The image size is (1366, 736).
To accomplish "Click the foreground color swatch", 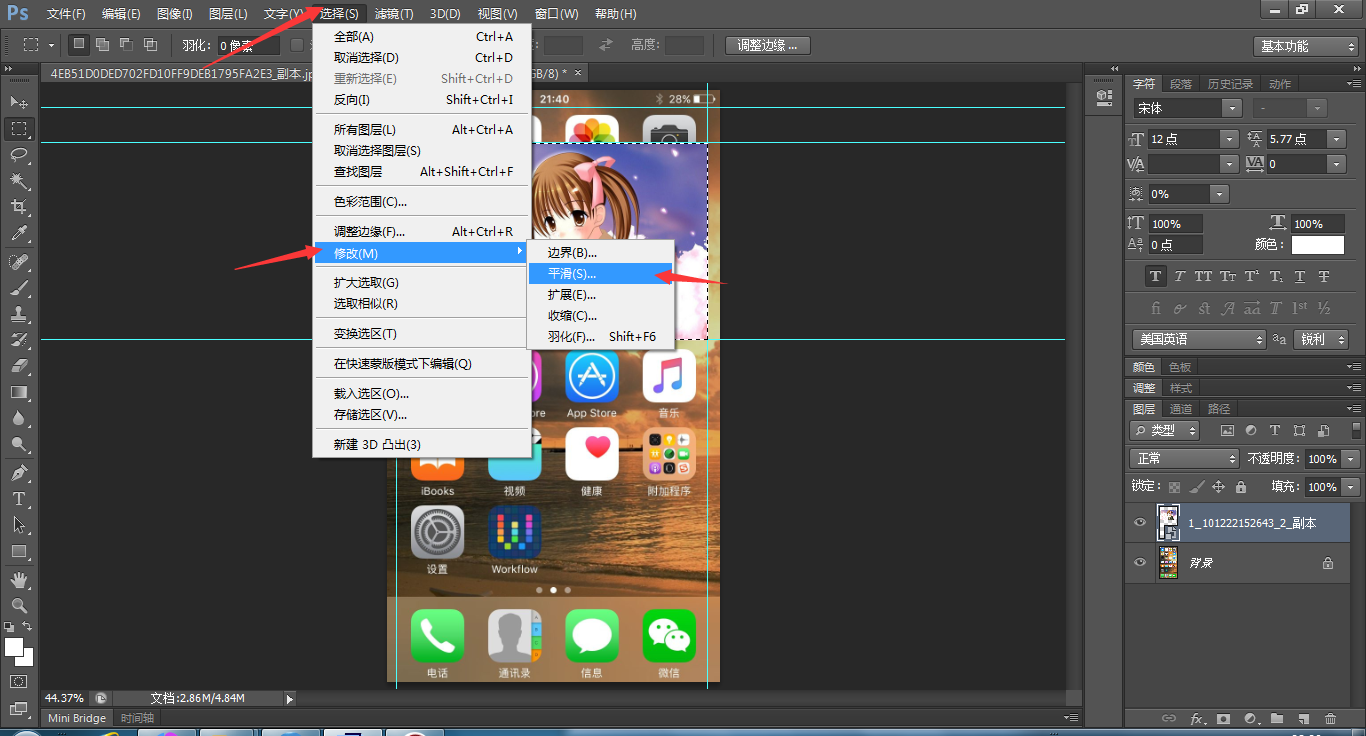I will [x=14, y=647].
